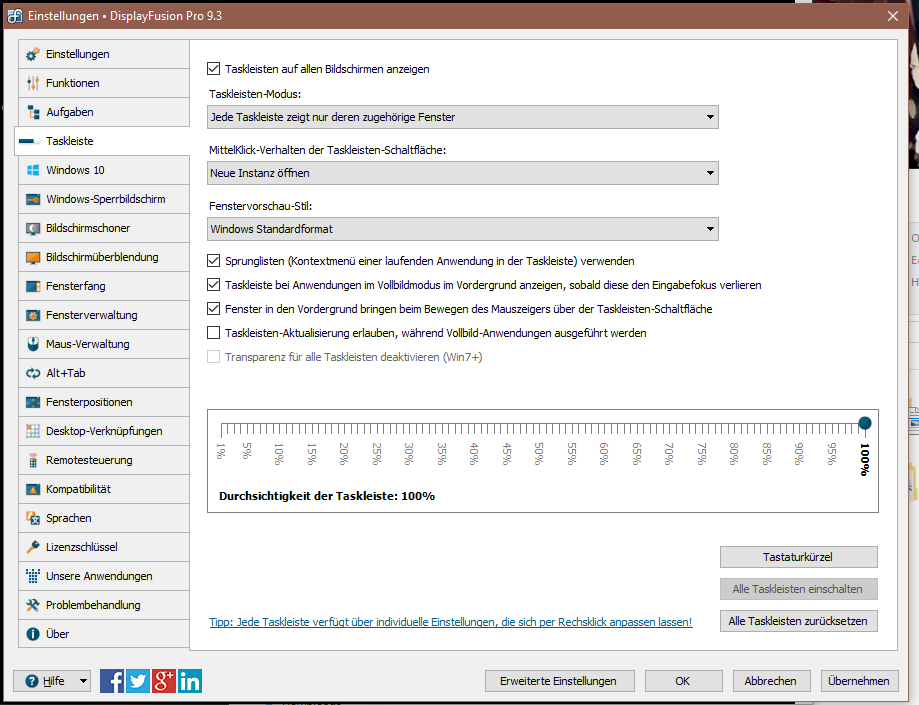Image resolution: width=919 pixels, height=705 pixels.
Task: Open the Fenstervorschau-Stil dropdown
Action: [x=463, y=229]
